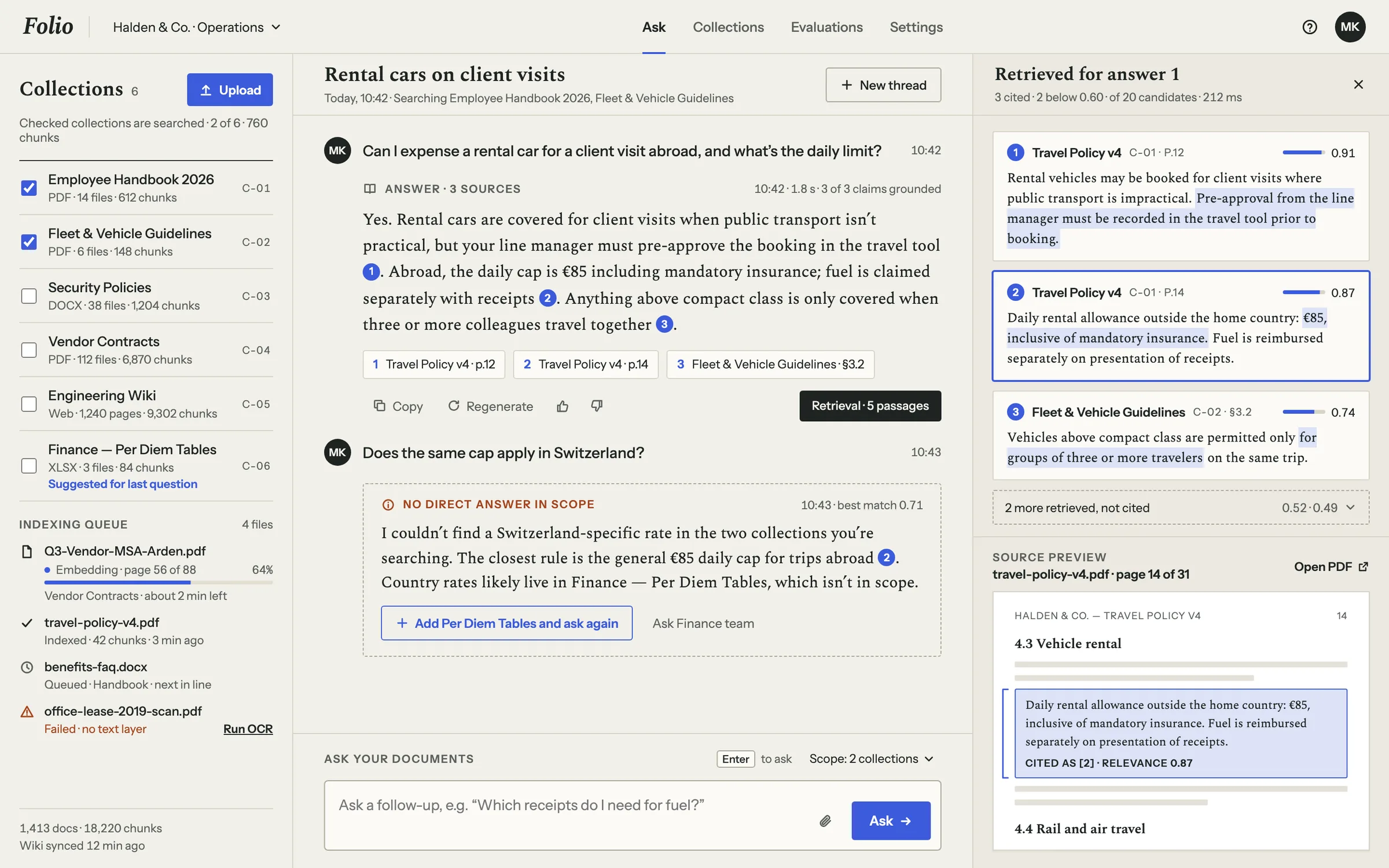Click the book icon next to ANSWER
The width and height of the screenshot is (1389, 868).
point(370,189)
